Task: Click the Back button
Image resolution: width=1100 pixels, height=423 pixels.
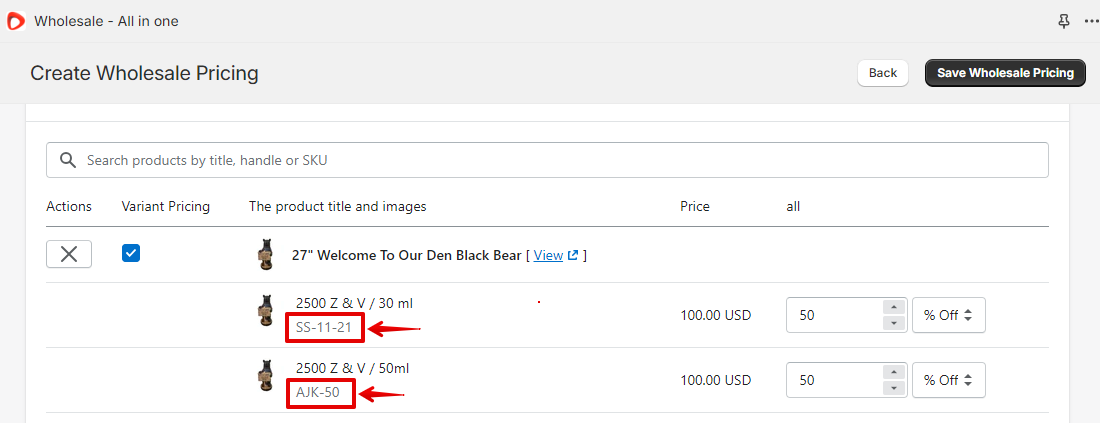Action: (x=883, y=73)
